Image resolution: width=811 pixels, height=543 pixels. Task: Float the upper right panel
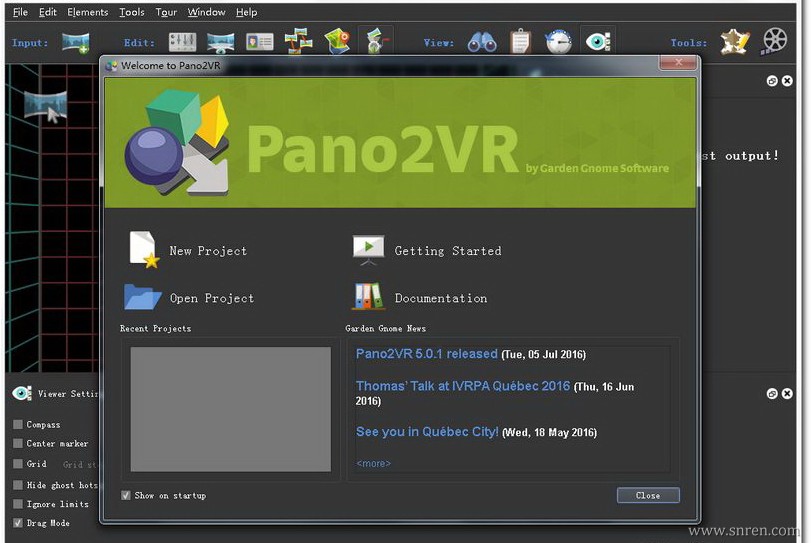coord(772,81)
